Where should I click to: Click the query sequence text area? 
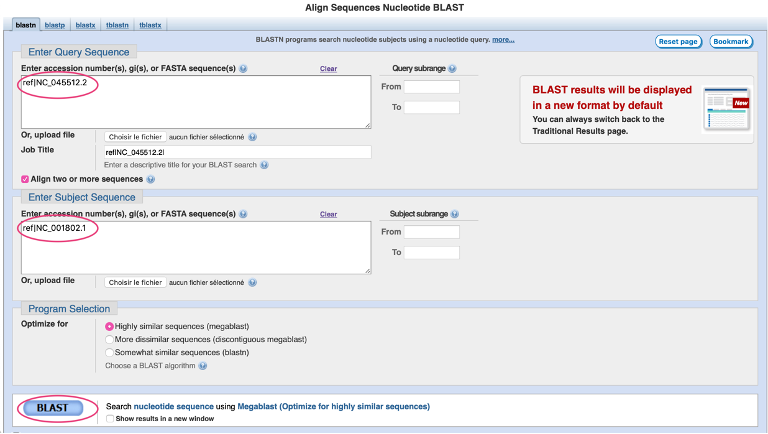click(x=196, y=102)
